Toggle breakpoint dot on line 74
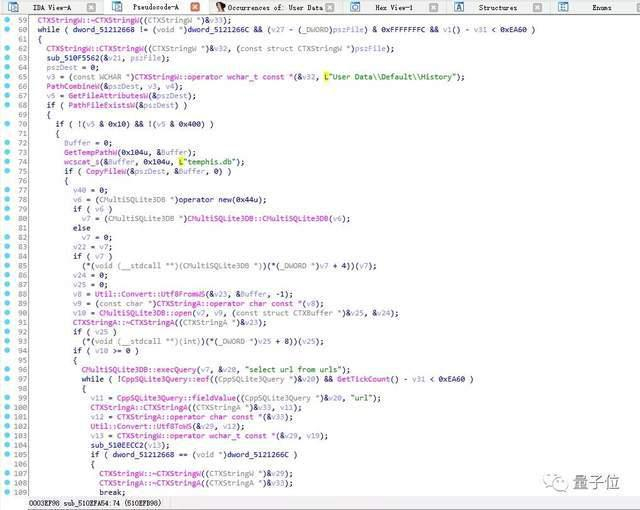 [x=7, y=162]
